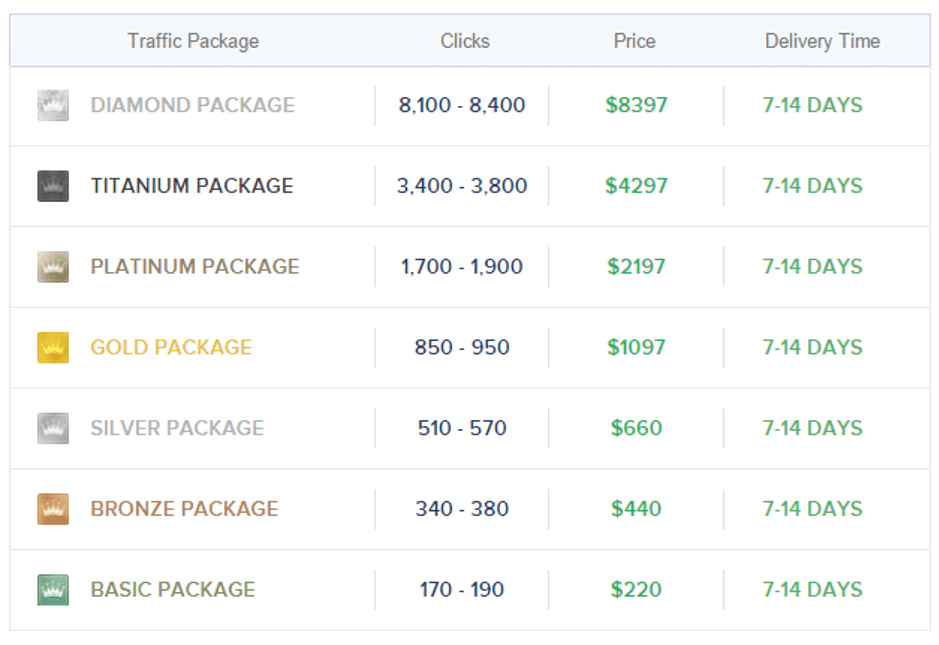This screenshot has height=645, width=939.
Task: Click the yellow Gold Package crown icon
Action: tap(53, 348)
